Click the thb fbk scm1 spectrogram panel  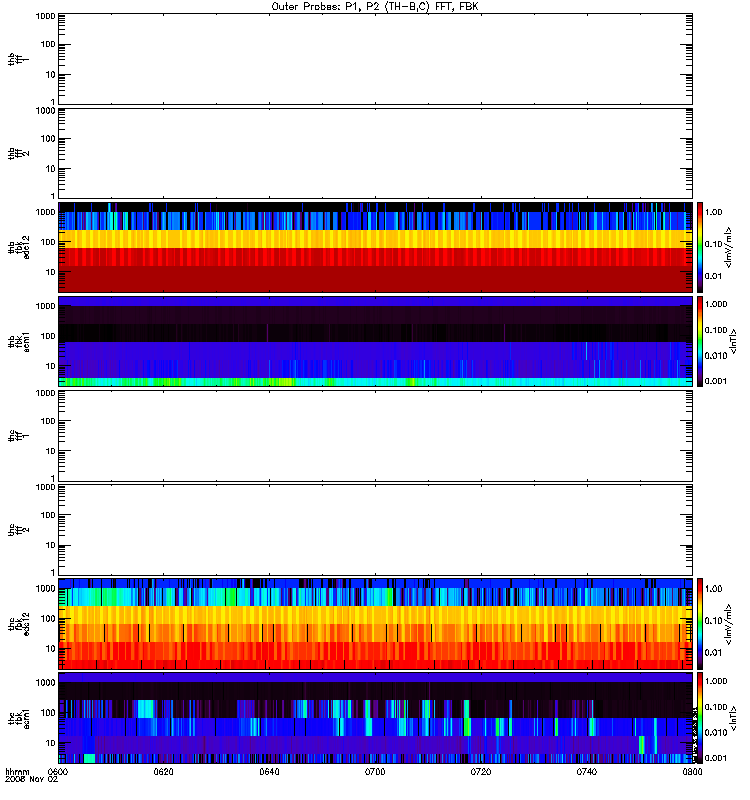click(x=375, y=341)
